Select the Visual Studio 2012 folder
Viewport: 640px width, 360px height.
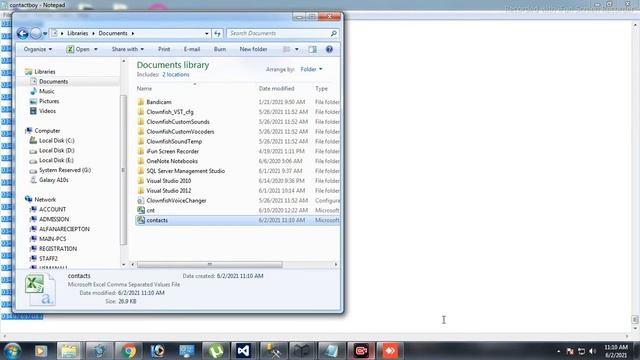[169, 191]
